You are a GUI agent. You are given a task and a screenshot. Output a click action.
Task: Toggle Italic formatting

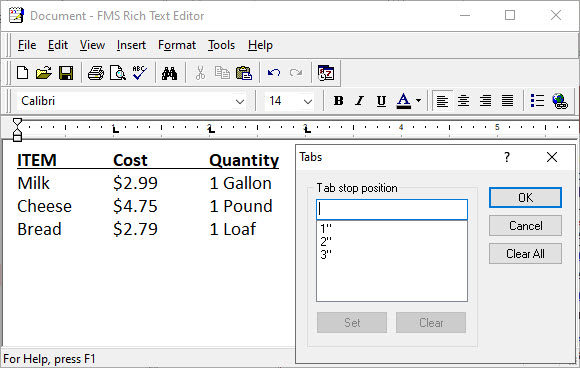[x=359, y=101]
